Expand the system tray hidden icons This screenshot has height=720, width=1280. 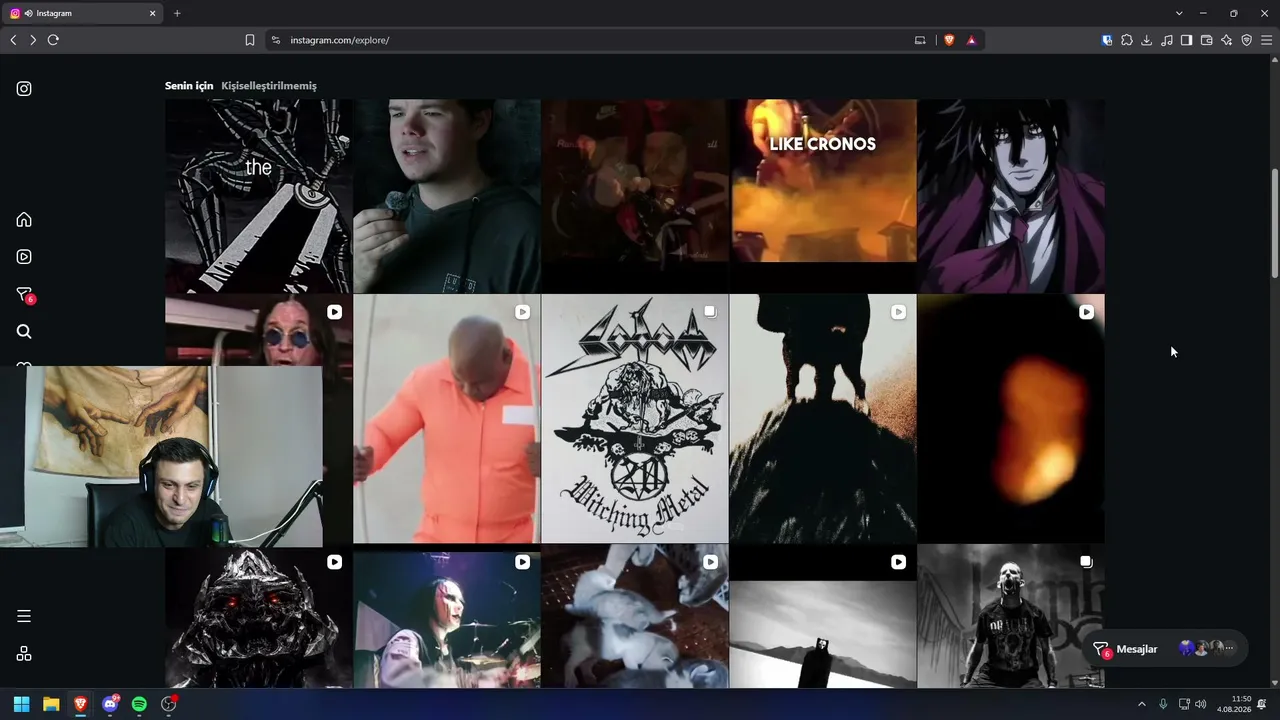point(1142,704)
